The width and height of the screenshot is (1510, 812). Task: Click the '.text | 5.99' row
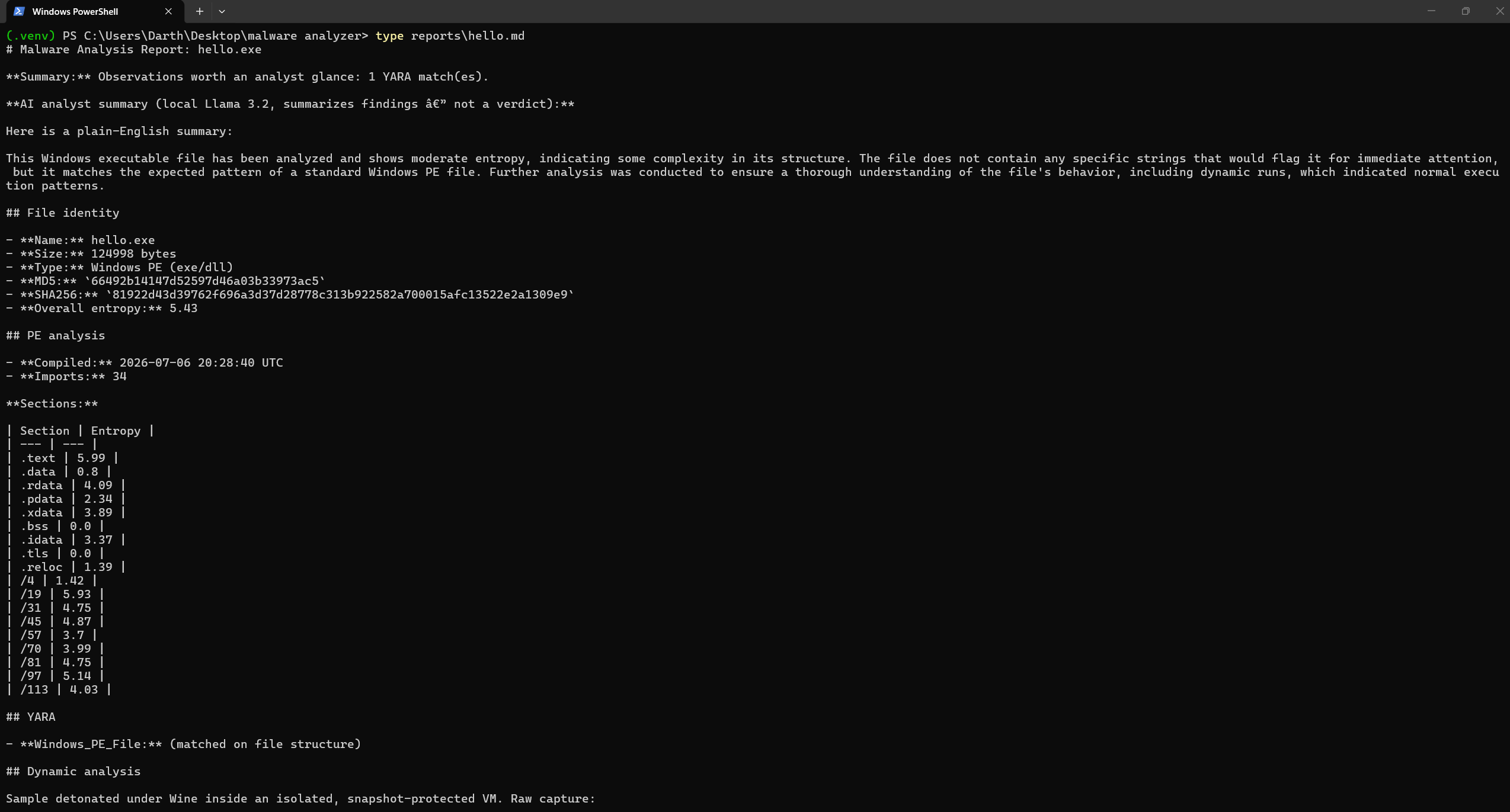pos(63,458)
